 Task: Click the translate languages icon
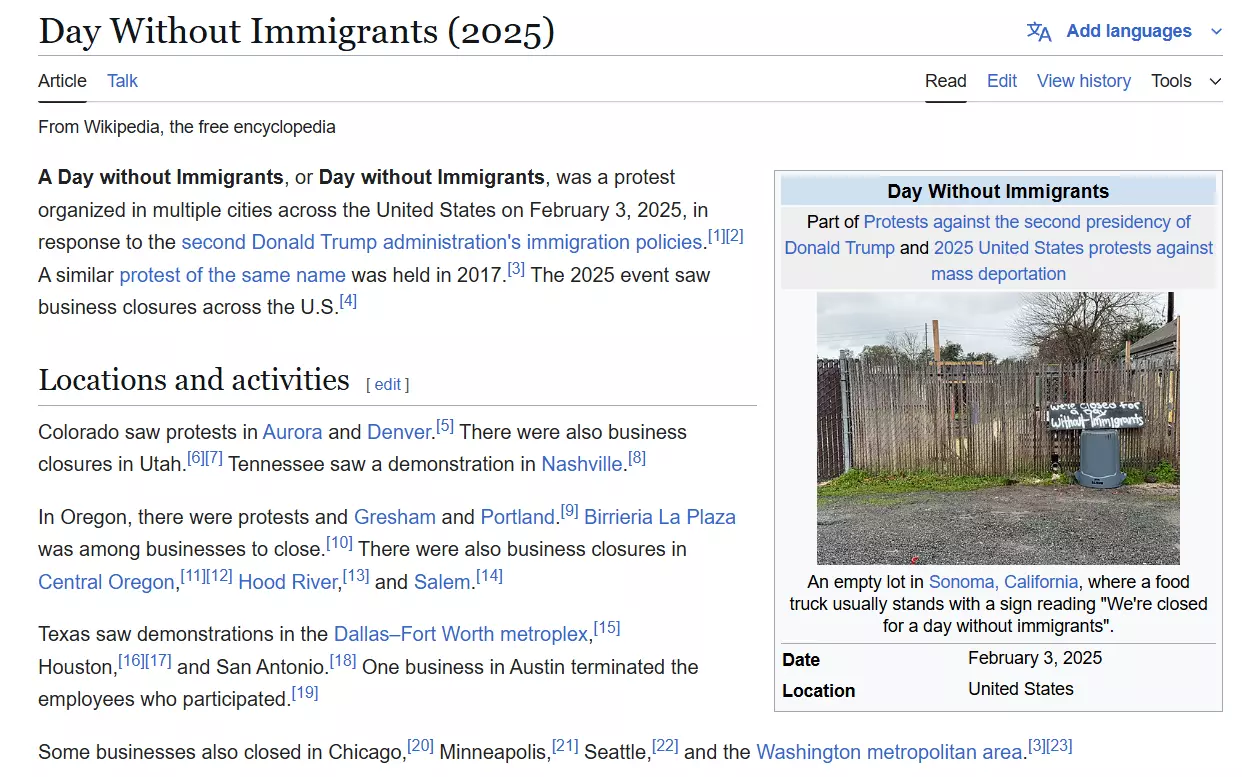[x=1039, y=31]
